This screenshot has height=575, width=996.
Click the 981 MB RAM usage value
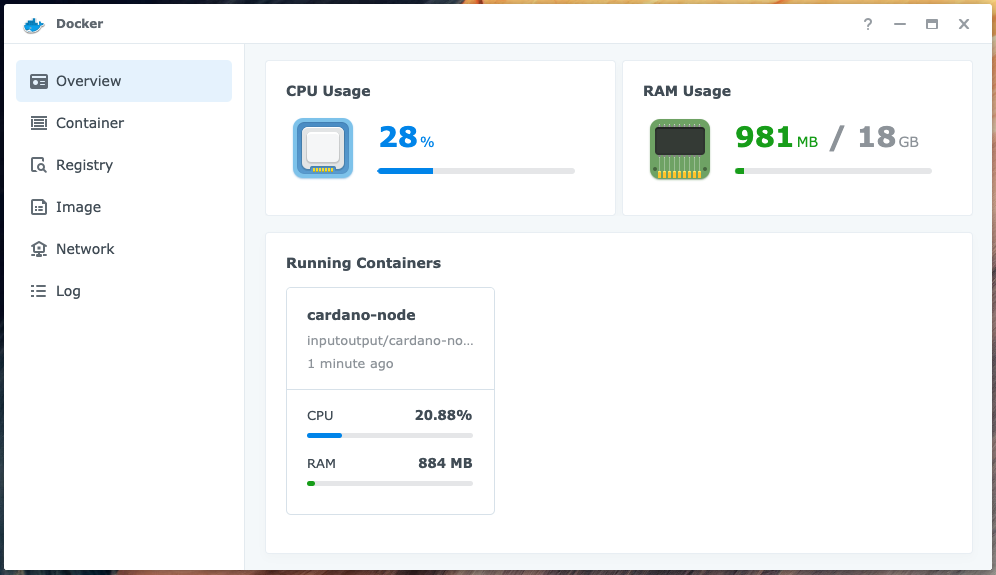click(776, 137)
